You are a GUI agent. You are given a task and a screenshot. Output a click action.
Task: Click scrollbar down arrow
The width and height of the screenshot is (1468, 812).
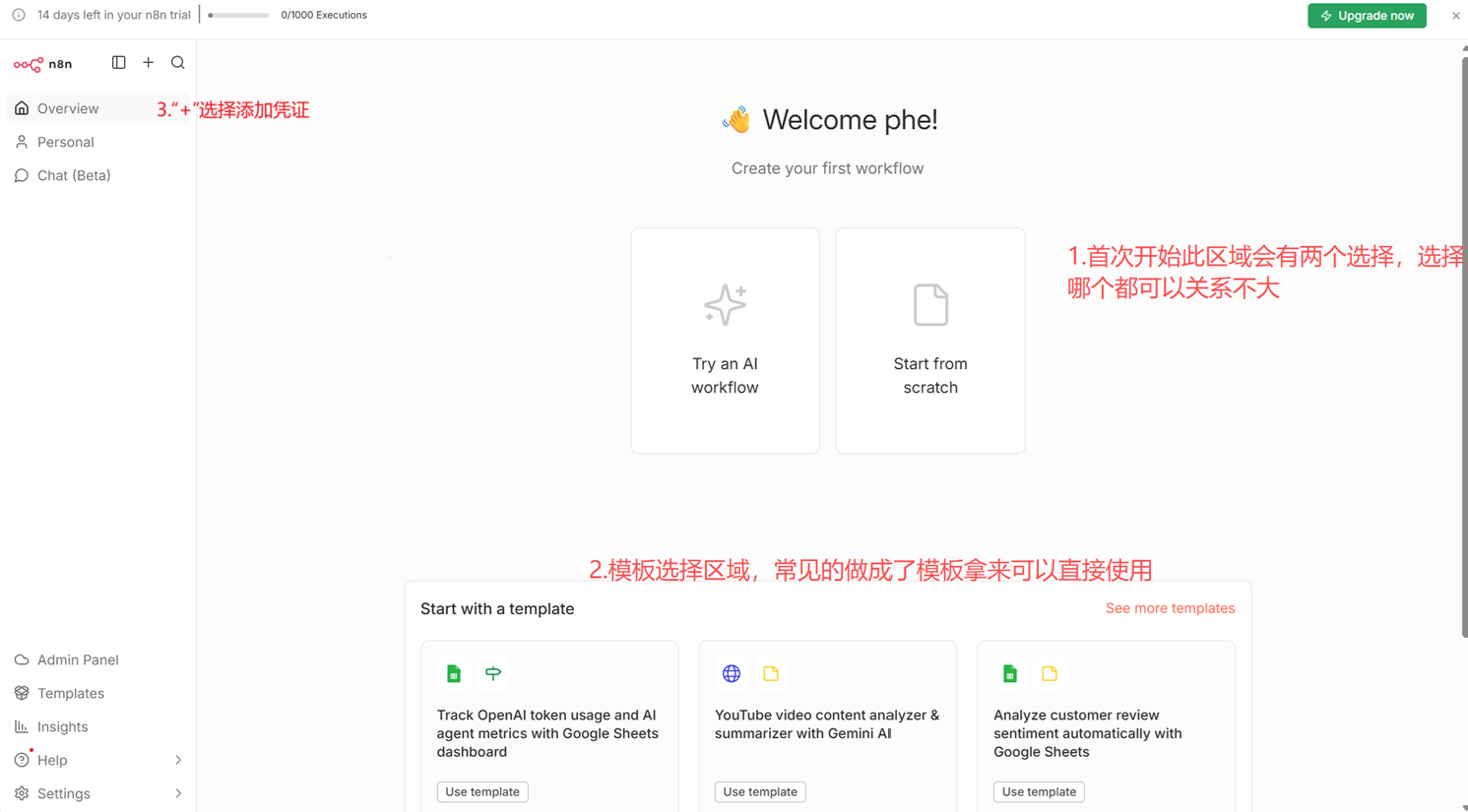pyautogui.click(x=1464, y=807)
